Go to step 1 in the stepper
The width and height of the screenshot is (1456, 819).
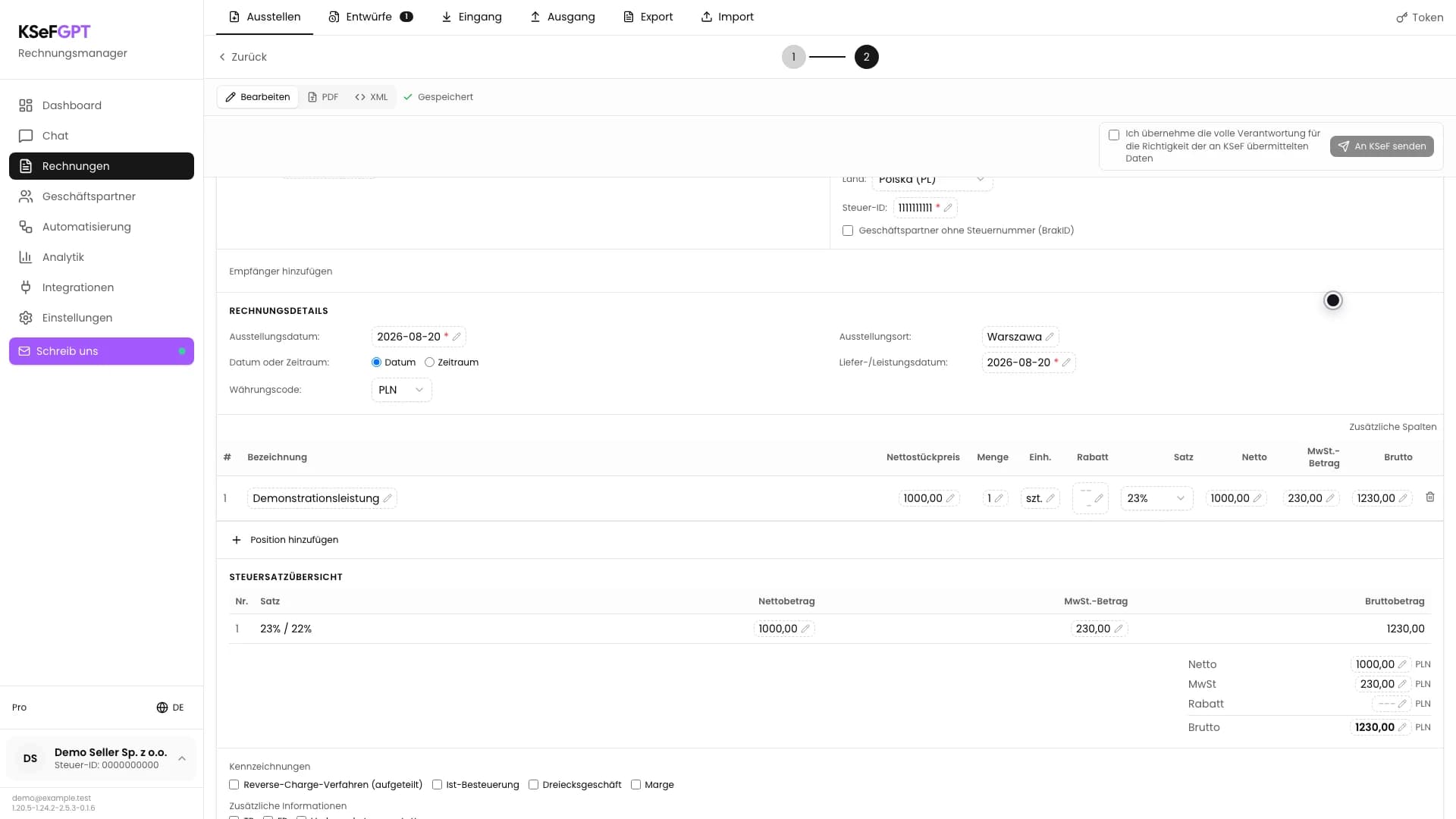[x=793, y=57]
